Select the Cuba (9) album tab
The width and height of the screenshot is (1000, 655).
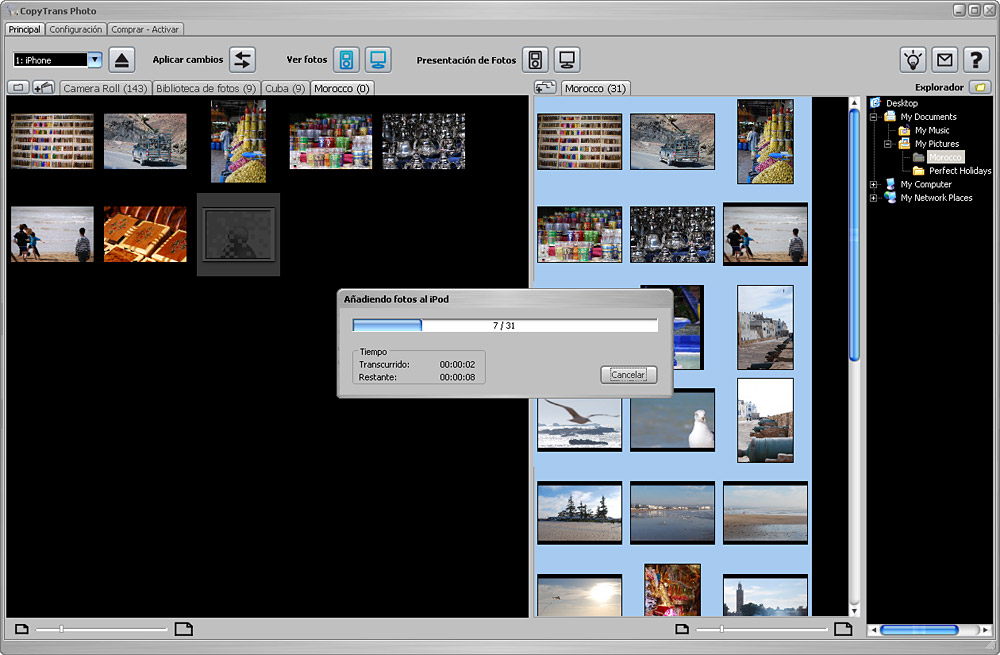(x=284, y=88)
